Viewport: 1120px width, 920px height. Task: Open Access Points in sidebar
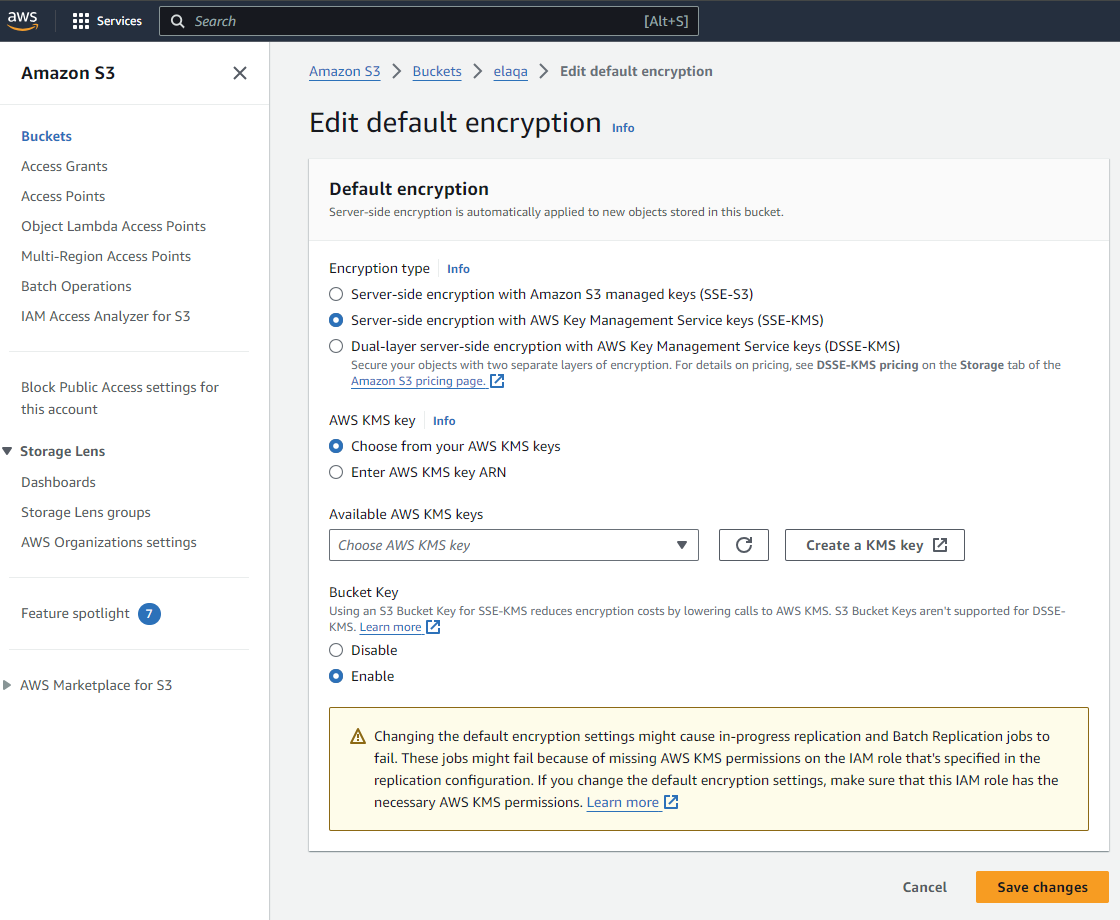point(63,196)
